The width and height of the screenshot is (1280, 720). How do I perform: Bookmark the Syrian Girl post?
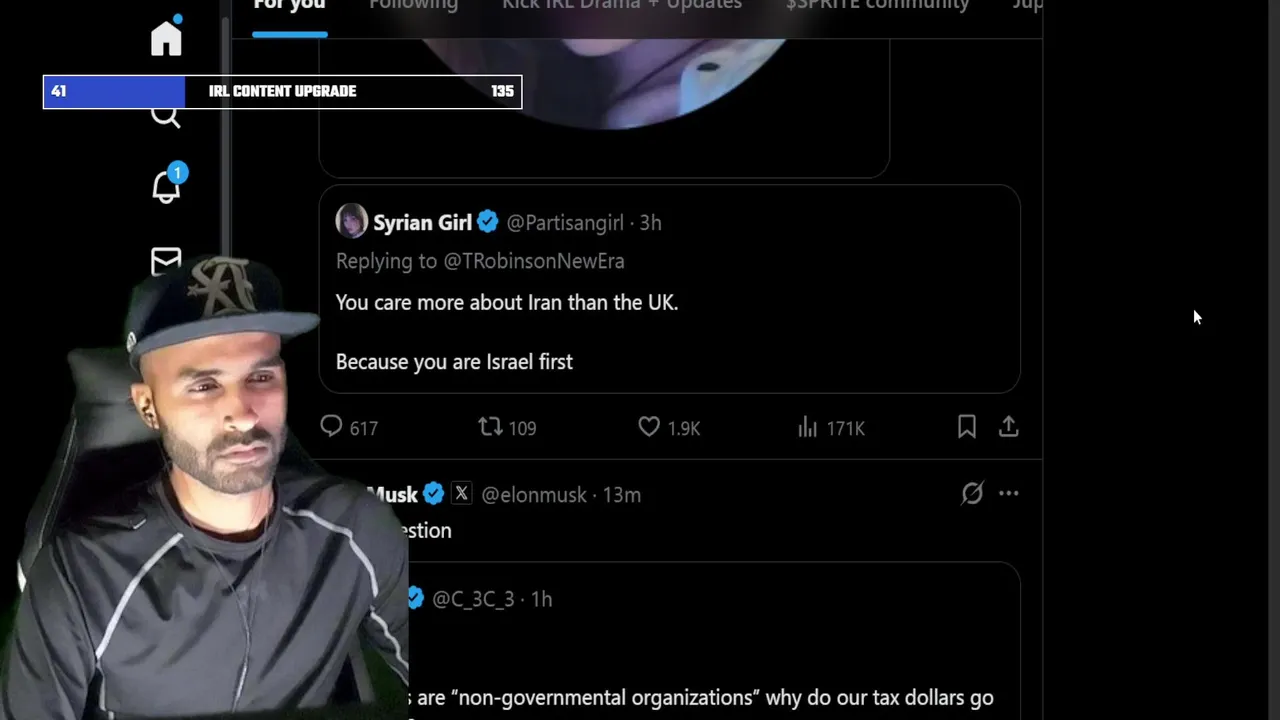pos(966,427)
